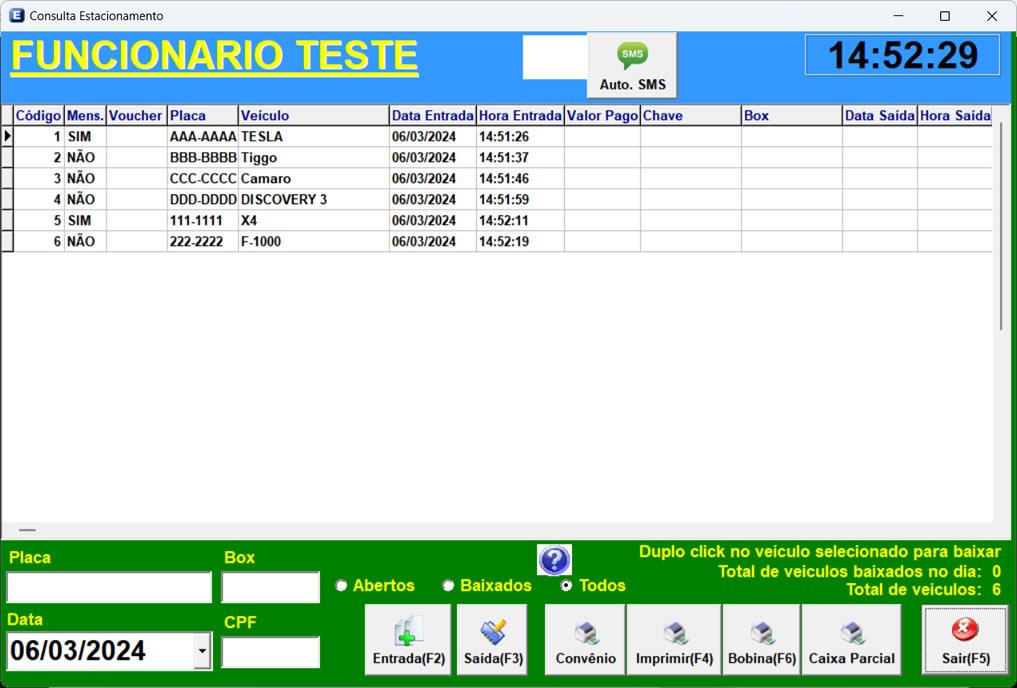Click the Data Entrada column header
1017x688 pixels.
[x=432, y=115]
